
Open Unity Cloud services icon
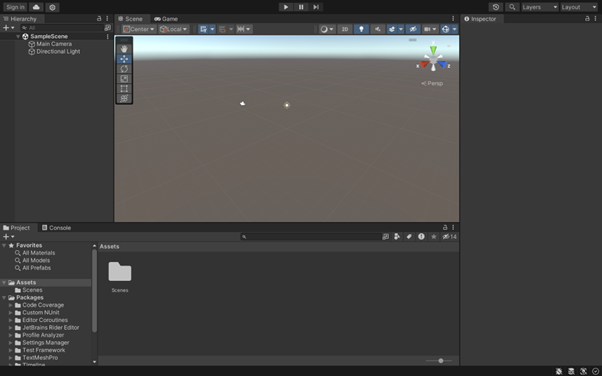click(x=36, y=7)
